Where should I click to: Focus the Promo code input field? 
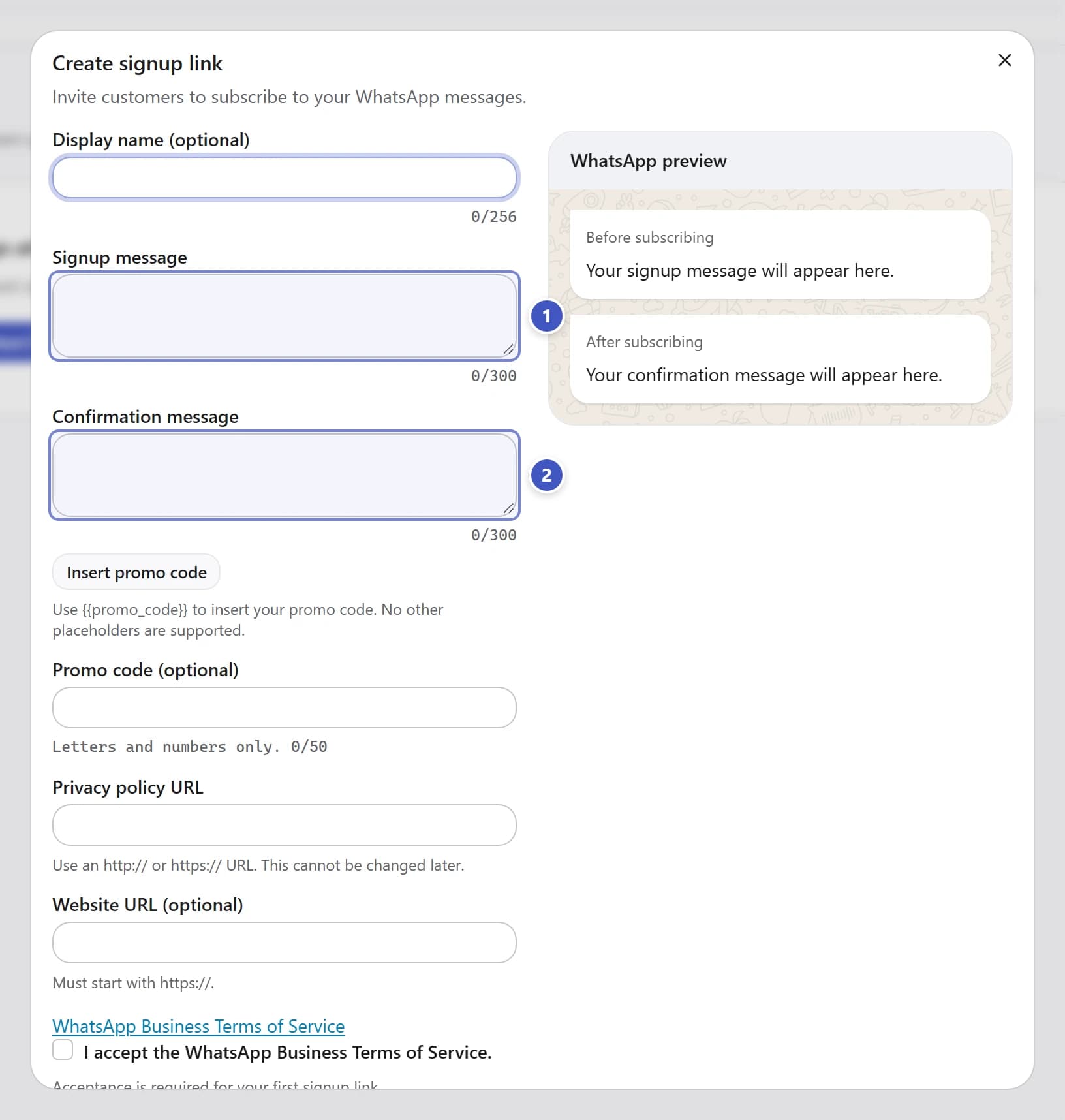[285, 708]
